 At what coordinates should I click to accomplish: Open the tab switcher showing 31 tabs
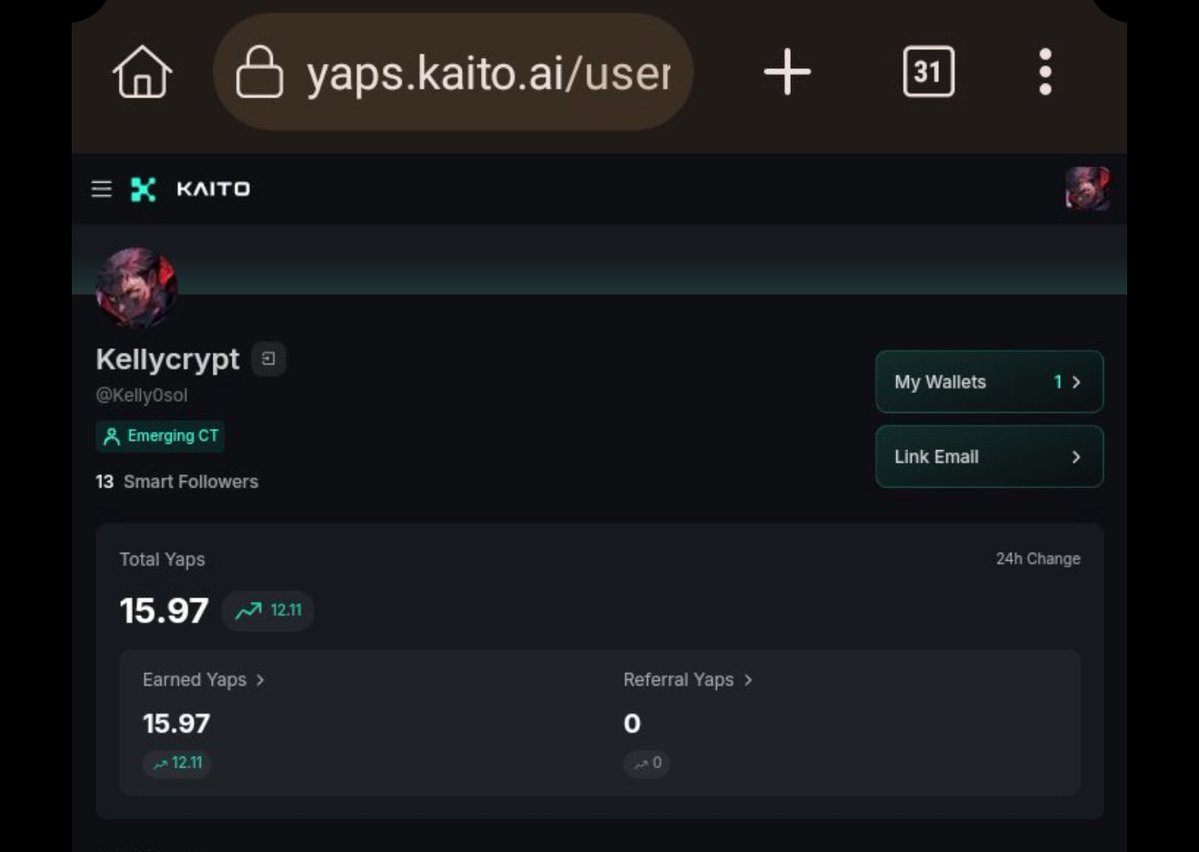[928, 72]
